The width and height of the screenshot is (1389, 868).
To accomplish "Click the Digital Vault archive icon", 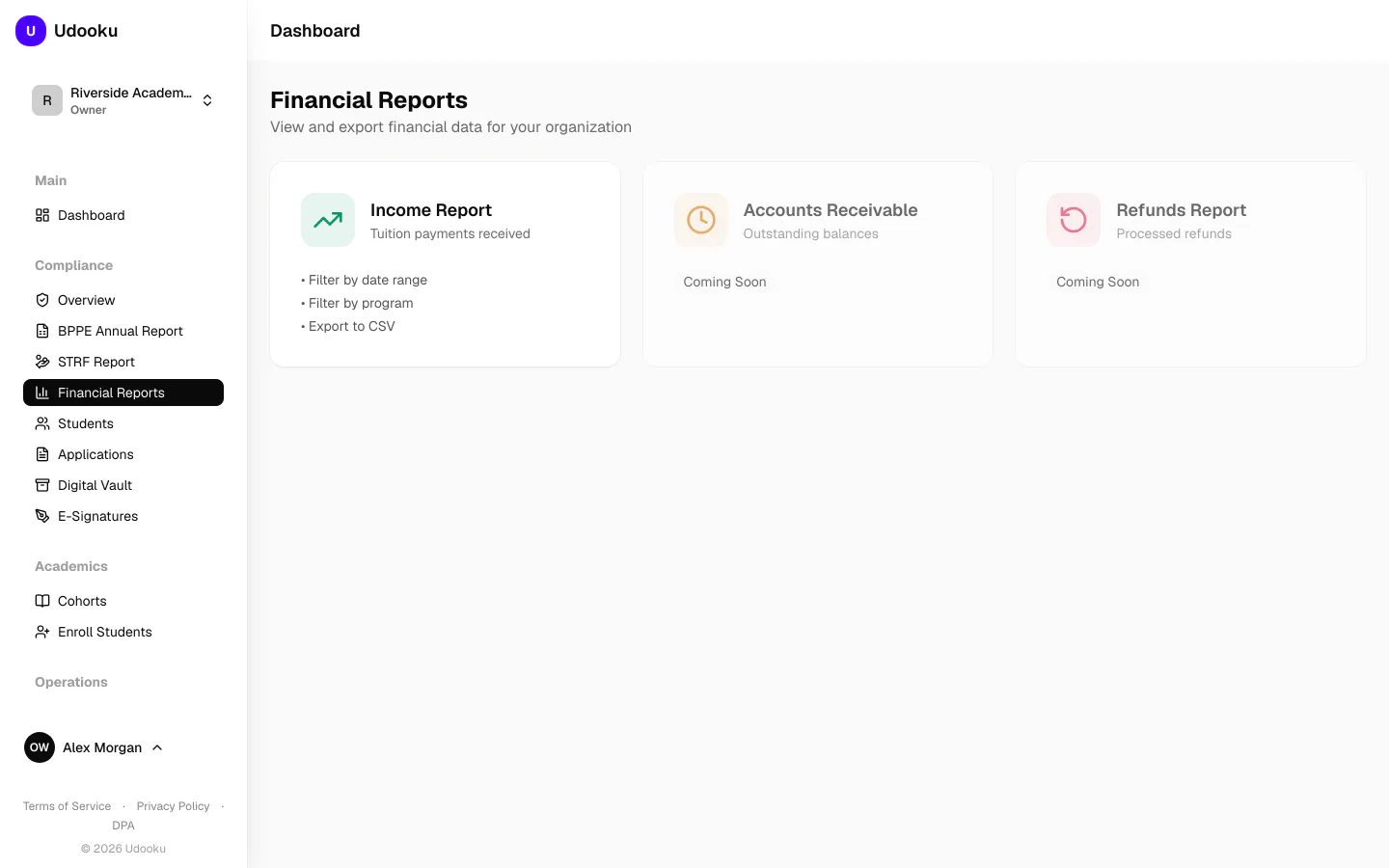I will [x=42, y=485].
